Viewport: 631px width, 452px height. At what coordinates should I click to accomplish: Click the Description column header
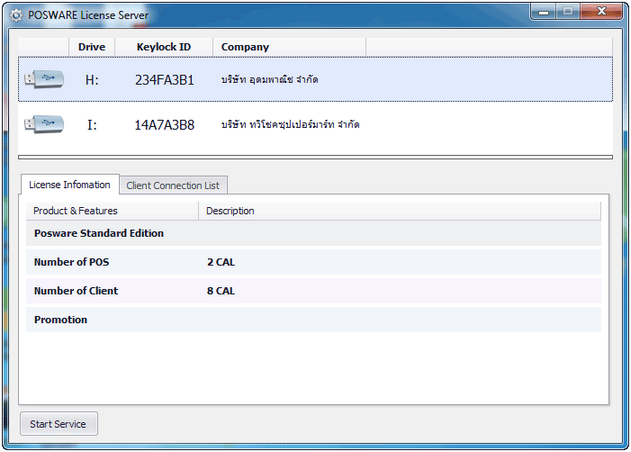click(230, 211)
